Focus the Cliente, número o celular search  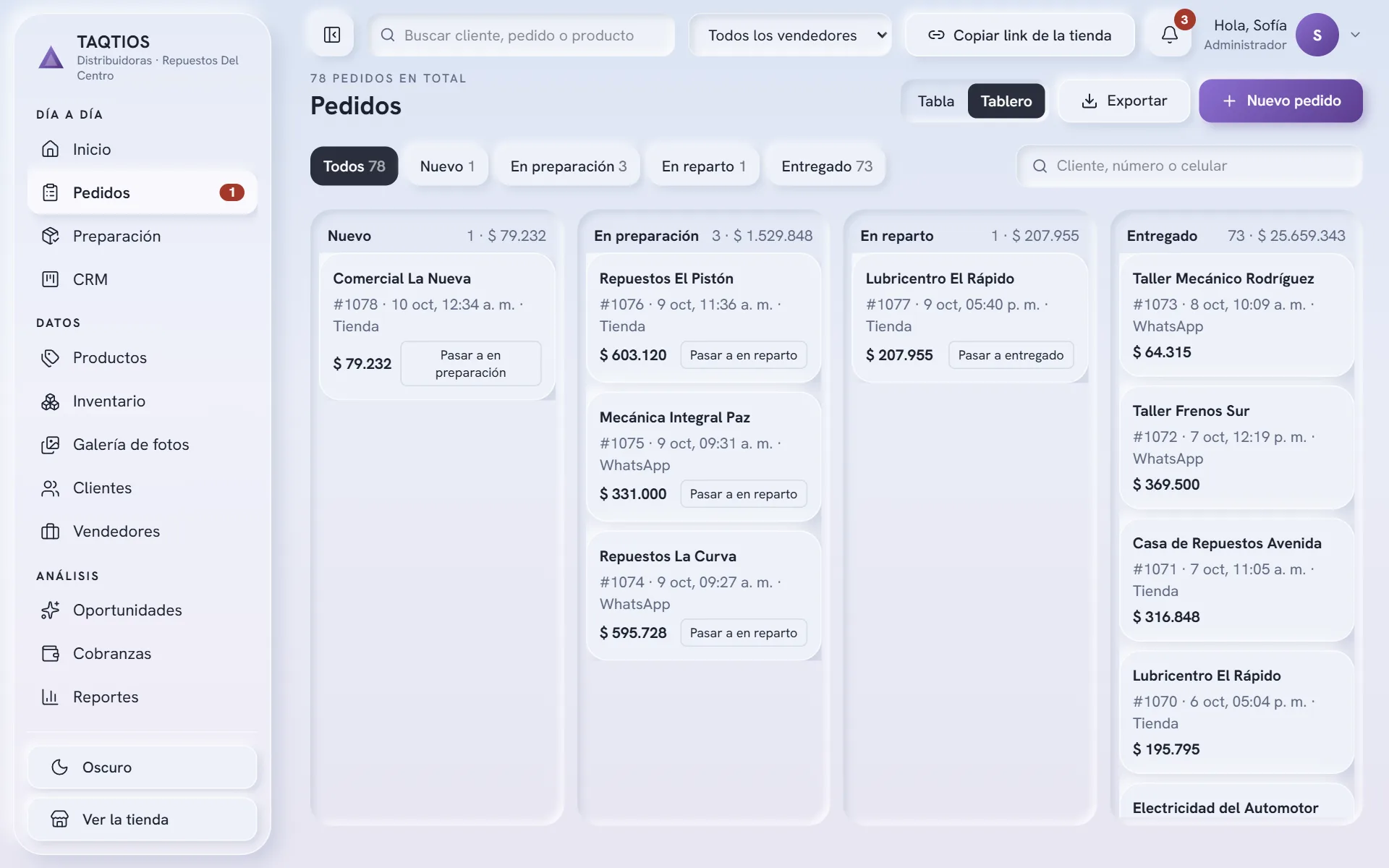click(x=1189, y=166)
